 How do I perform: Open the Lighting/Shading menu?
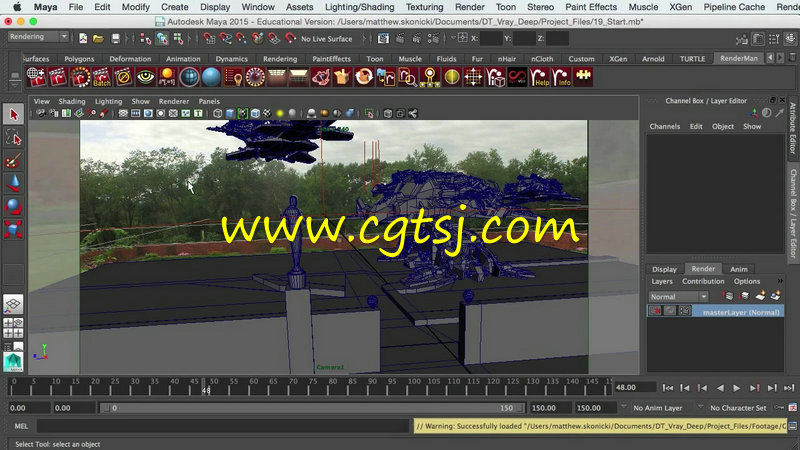coord(360,7)
